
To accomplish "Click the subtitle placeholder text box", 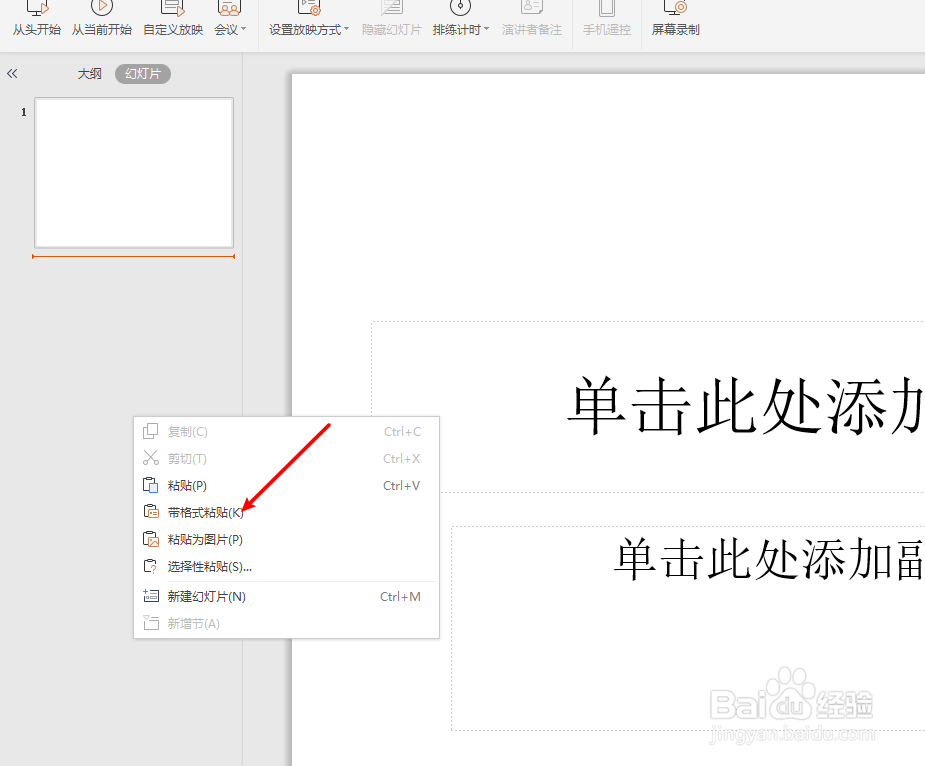I will point(688,628).
